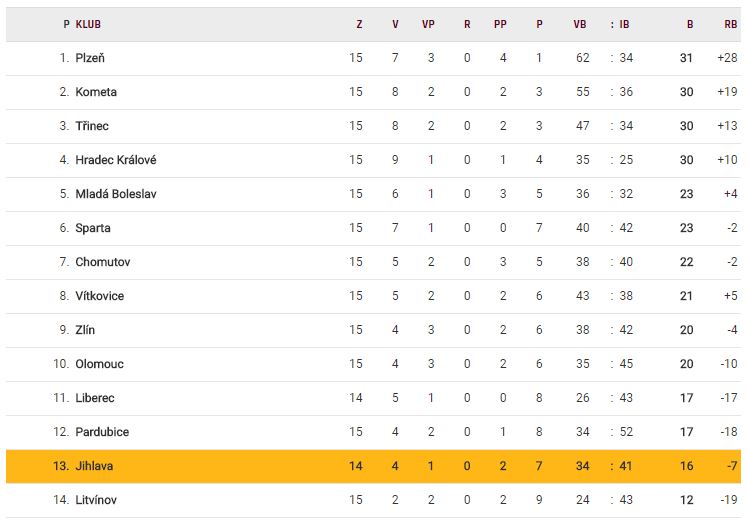Open Hradec Králové club page
The height and width of the screenshot is (523, 748).
point(116,160)
